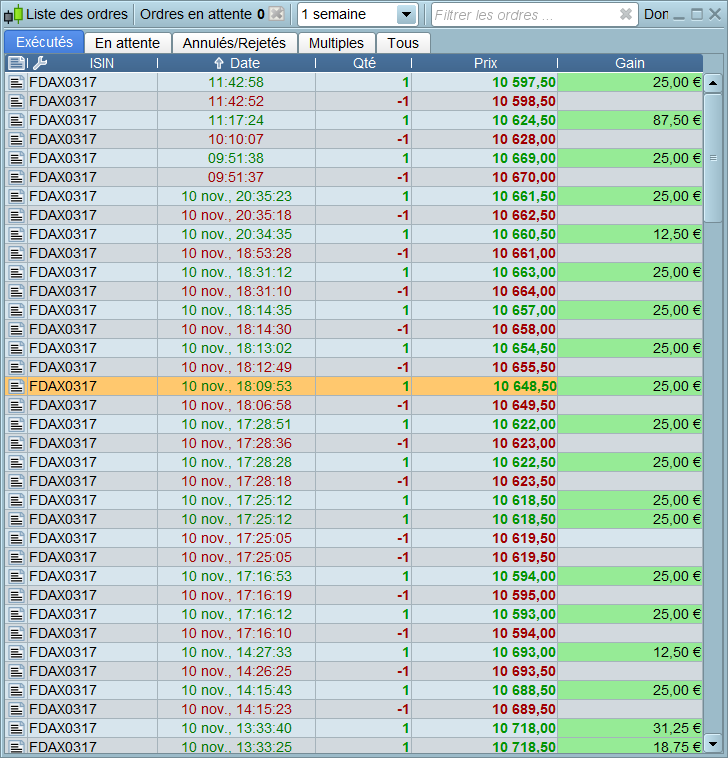This screenshot has width=728, height=758.
Task: Open order details icon for 11:42:58 row
Action: pos(16,82)
